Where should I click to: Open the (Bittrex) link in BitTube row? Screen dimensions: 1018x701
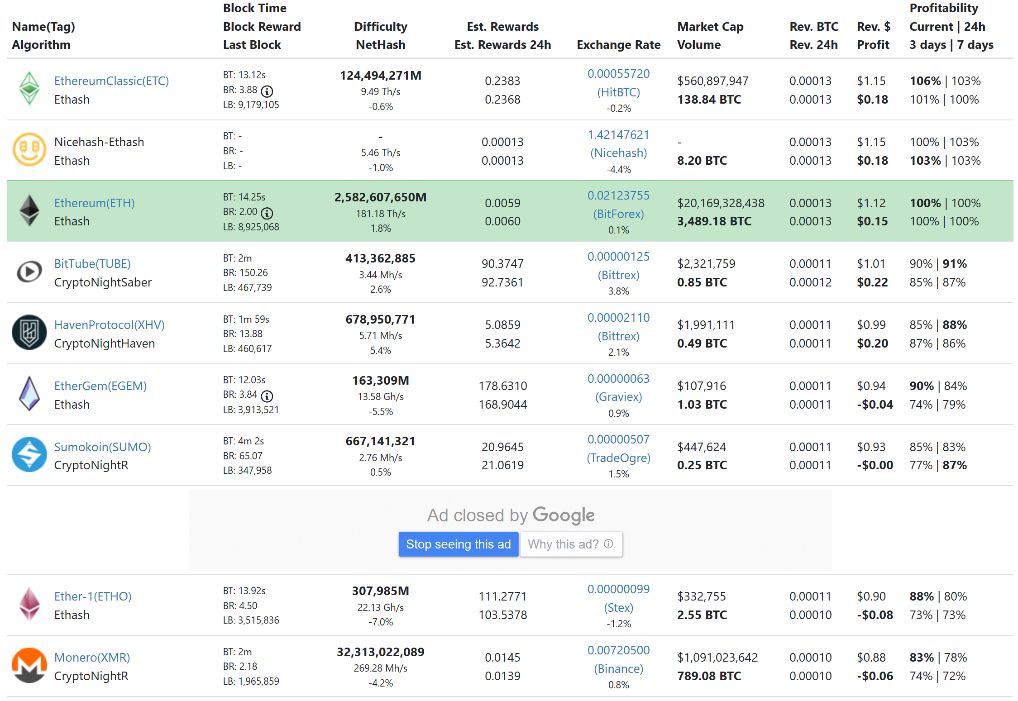click(x=619, y=275)
